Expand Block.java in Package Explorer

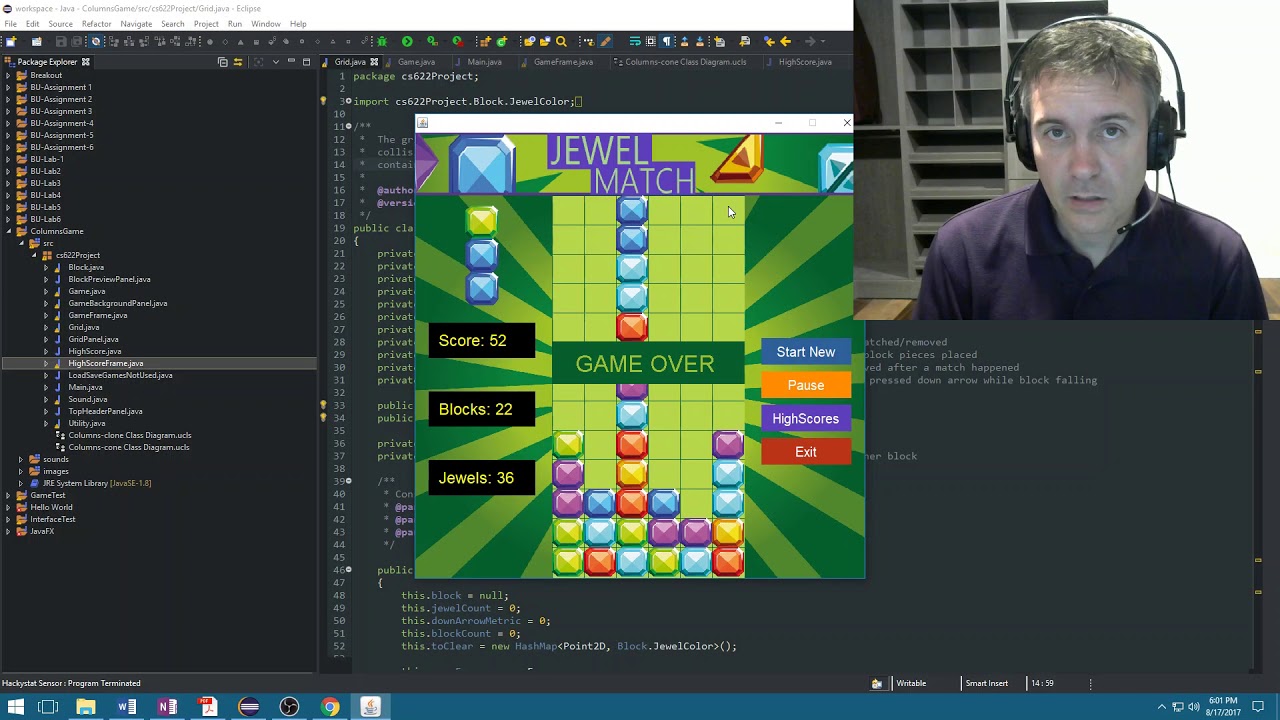[46, 267]
